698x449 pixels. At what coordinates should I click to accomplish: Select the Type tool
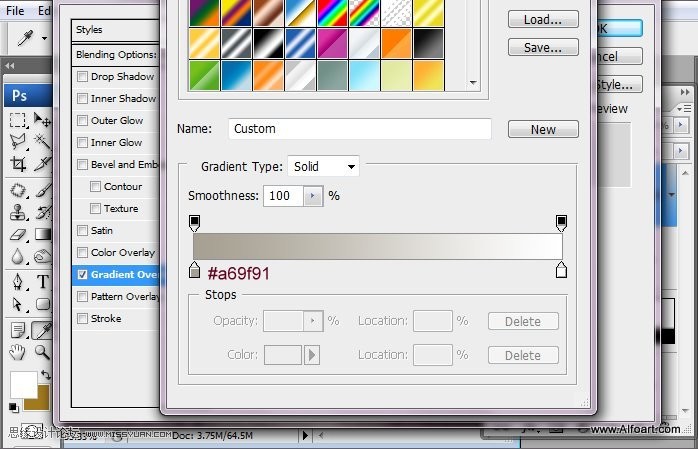click(42, 282)
